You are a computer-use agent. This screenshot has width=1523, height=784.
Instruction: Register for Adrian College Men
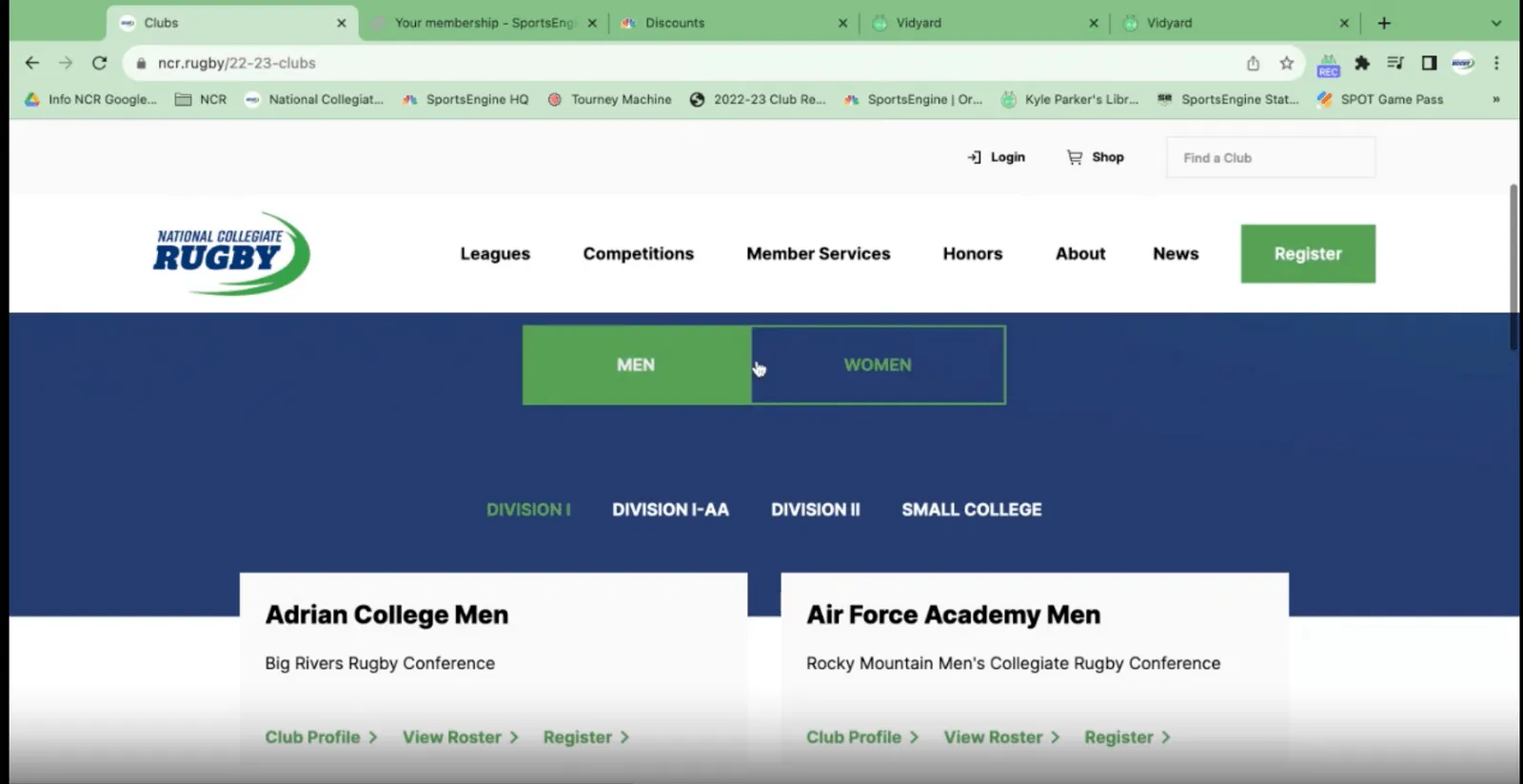(586, 737)
